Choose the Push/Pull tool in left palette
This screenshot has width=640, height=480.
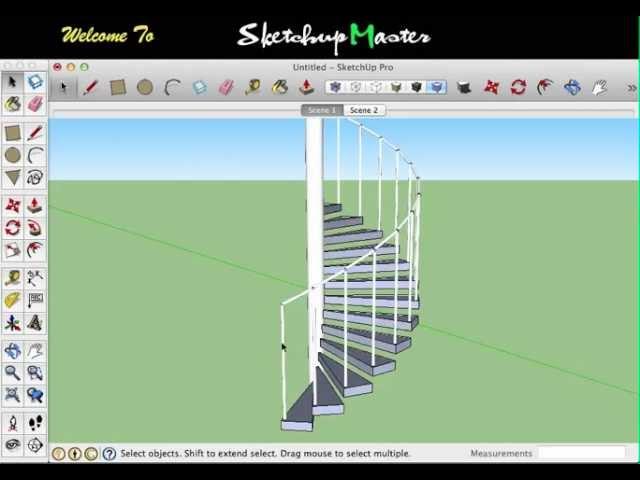[x=35, y=205]
